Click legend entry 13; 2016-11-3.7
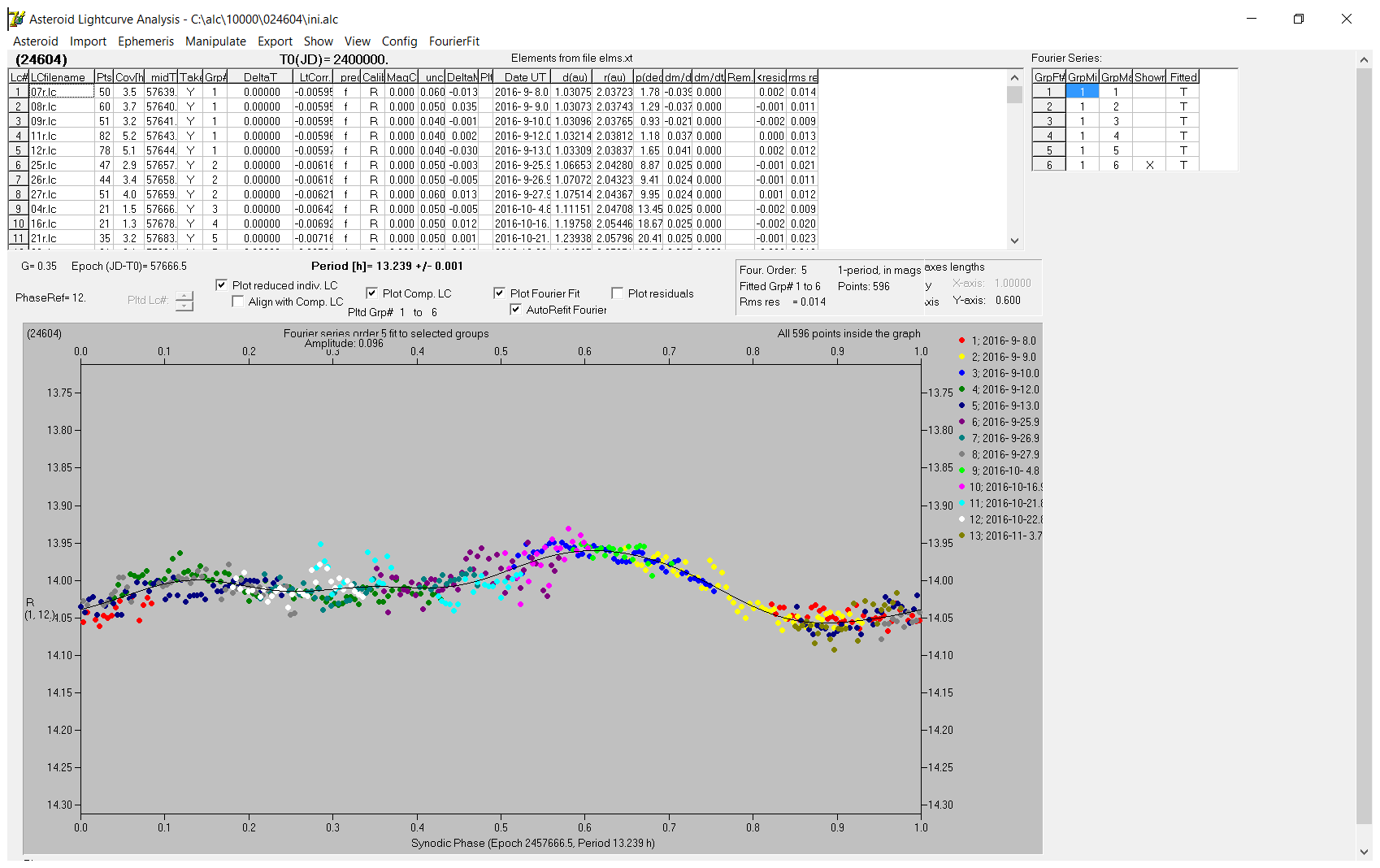Image resolution: width=1380 pixels, height=868 pixels. (x=1005, y=536)
